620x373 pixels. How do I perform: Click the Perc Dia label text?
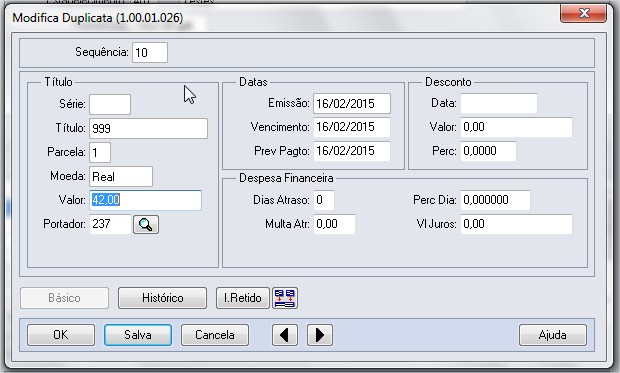pyautogui.click(x=435, y=200)
